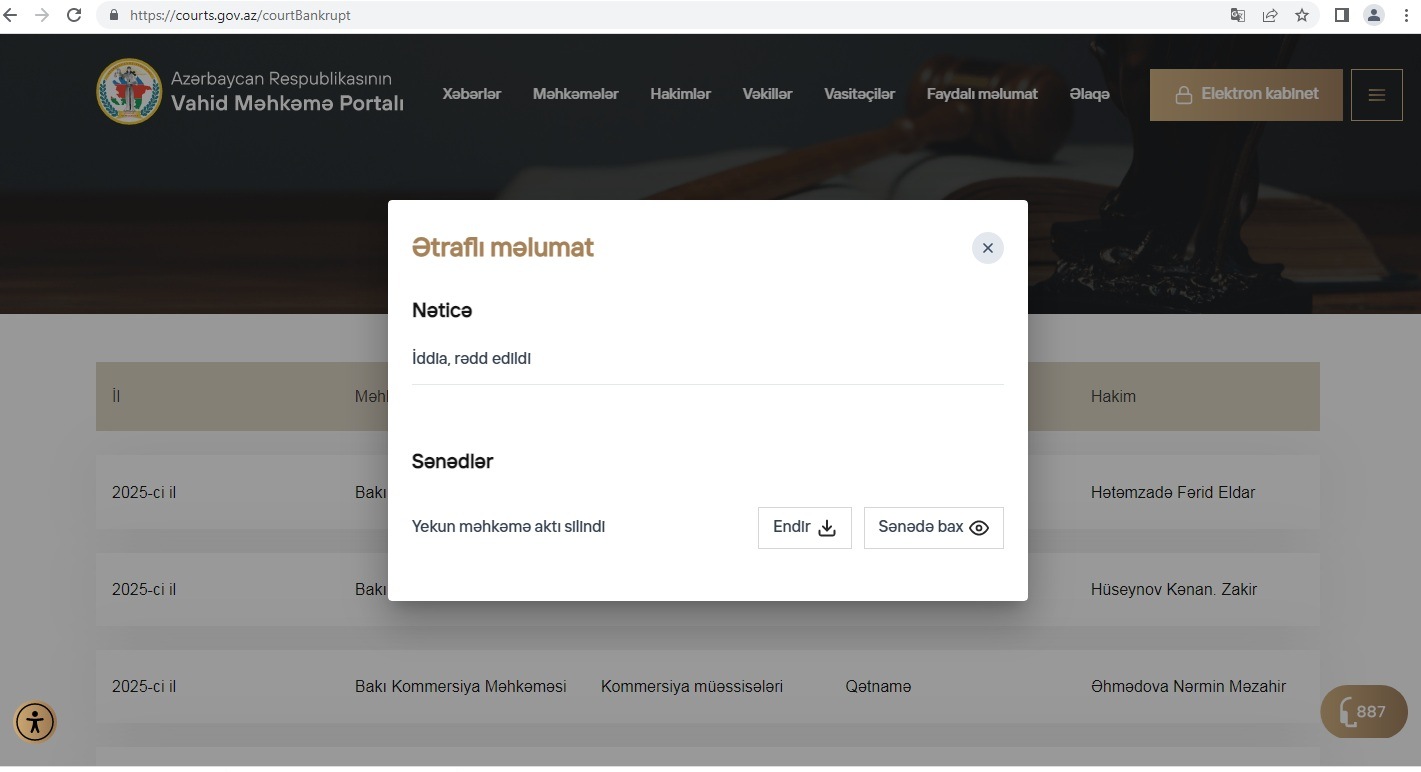Open the Xəbərlər menu item

click(x=471, y=94)
